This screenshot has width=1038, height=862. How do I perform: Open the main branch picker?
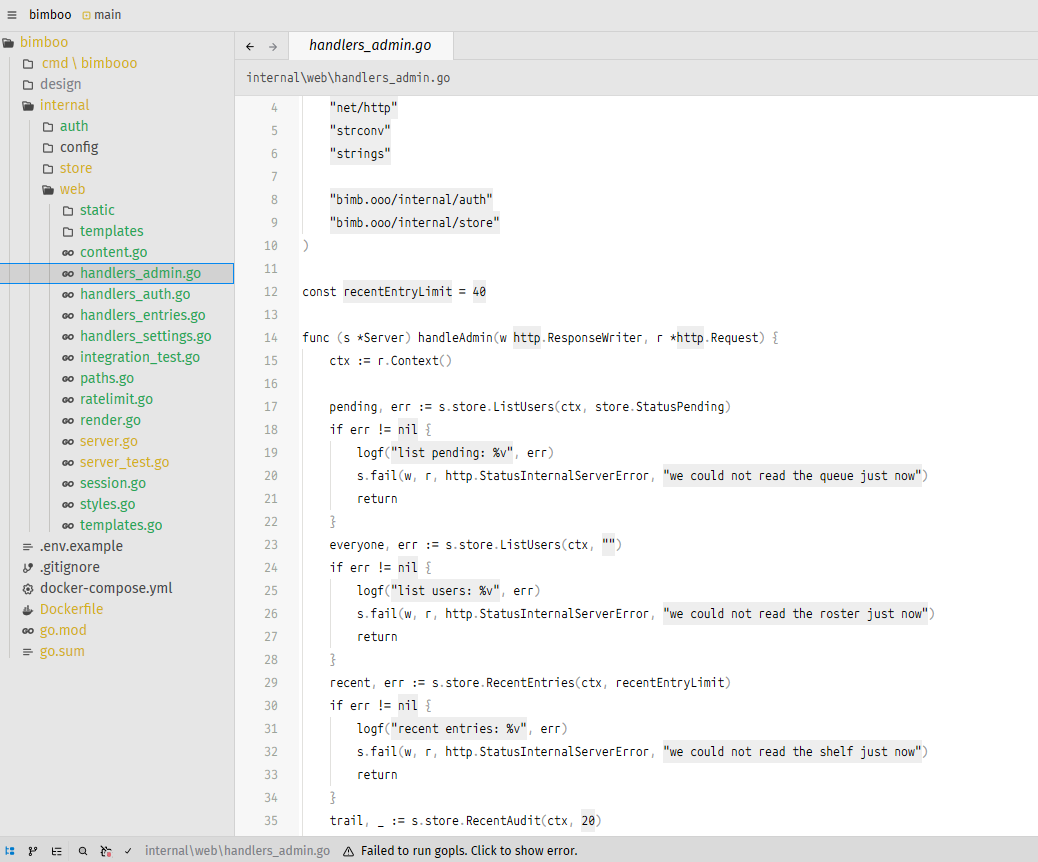(x=101, y=15)
